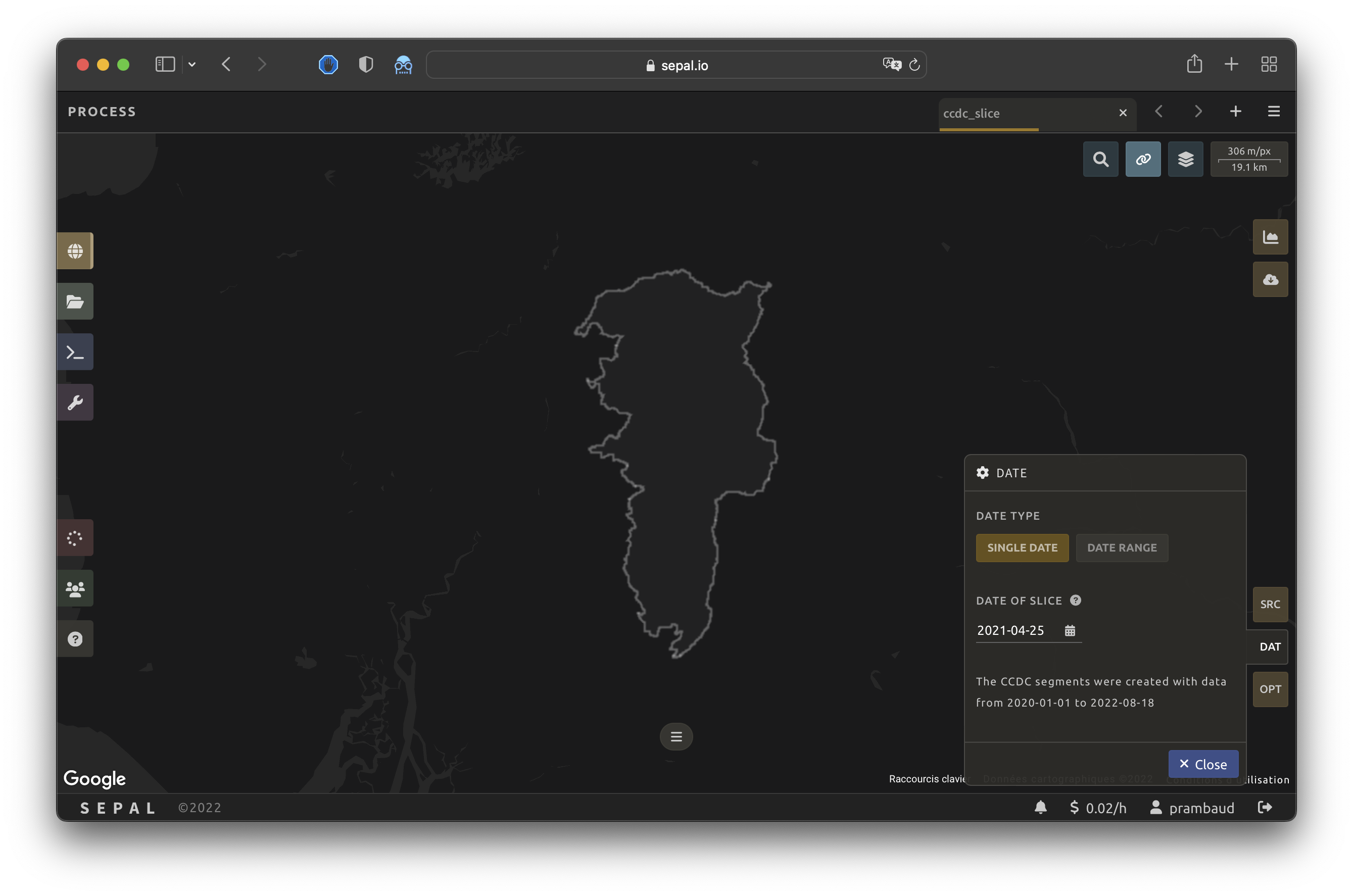Click the prambaud user account link
Image resolution: width=1353 pixels, height=896 pixels.
[x=1192, y=808]
